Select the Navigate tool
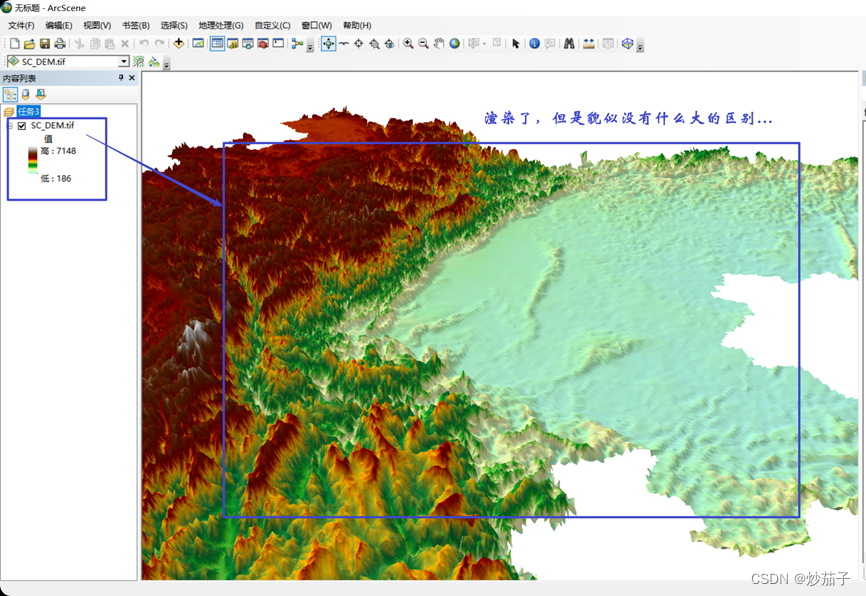The height and width of the screenshot is (596, 866). click(x=329, y=44)
